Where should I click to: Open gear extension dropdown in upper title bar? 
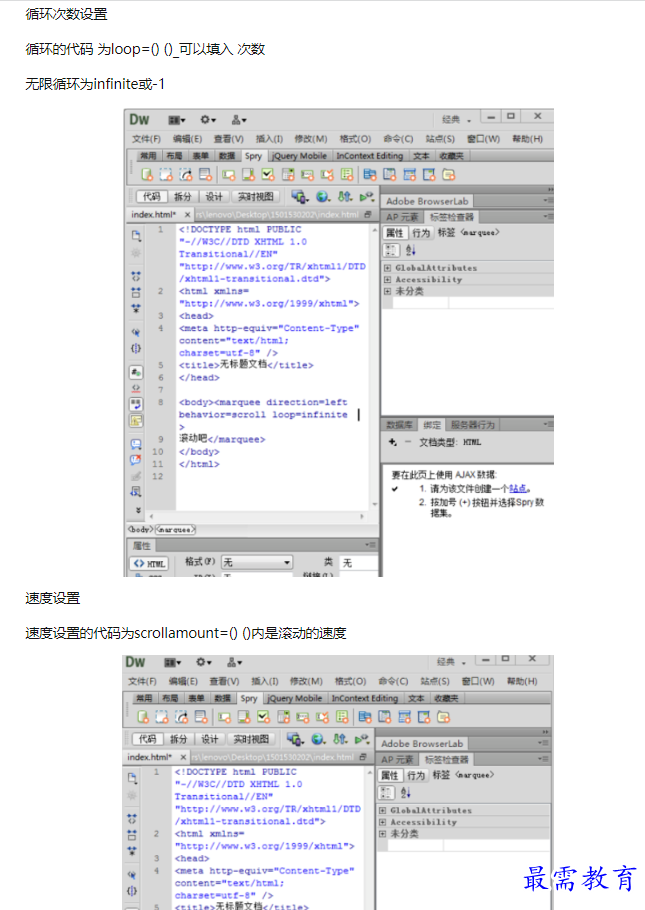(208, 120)
